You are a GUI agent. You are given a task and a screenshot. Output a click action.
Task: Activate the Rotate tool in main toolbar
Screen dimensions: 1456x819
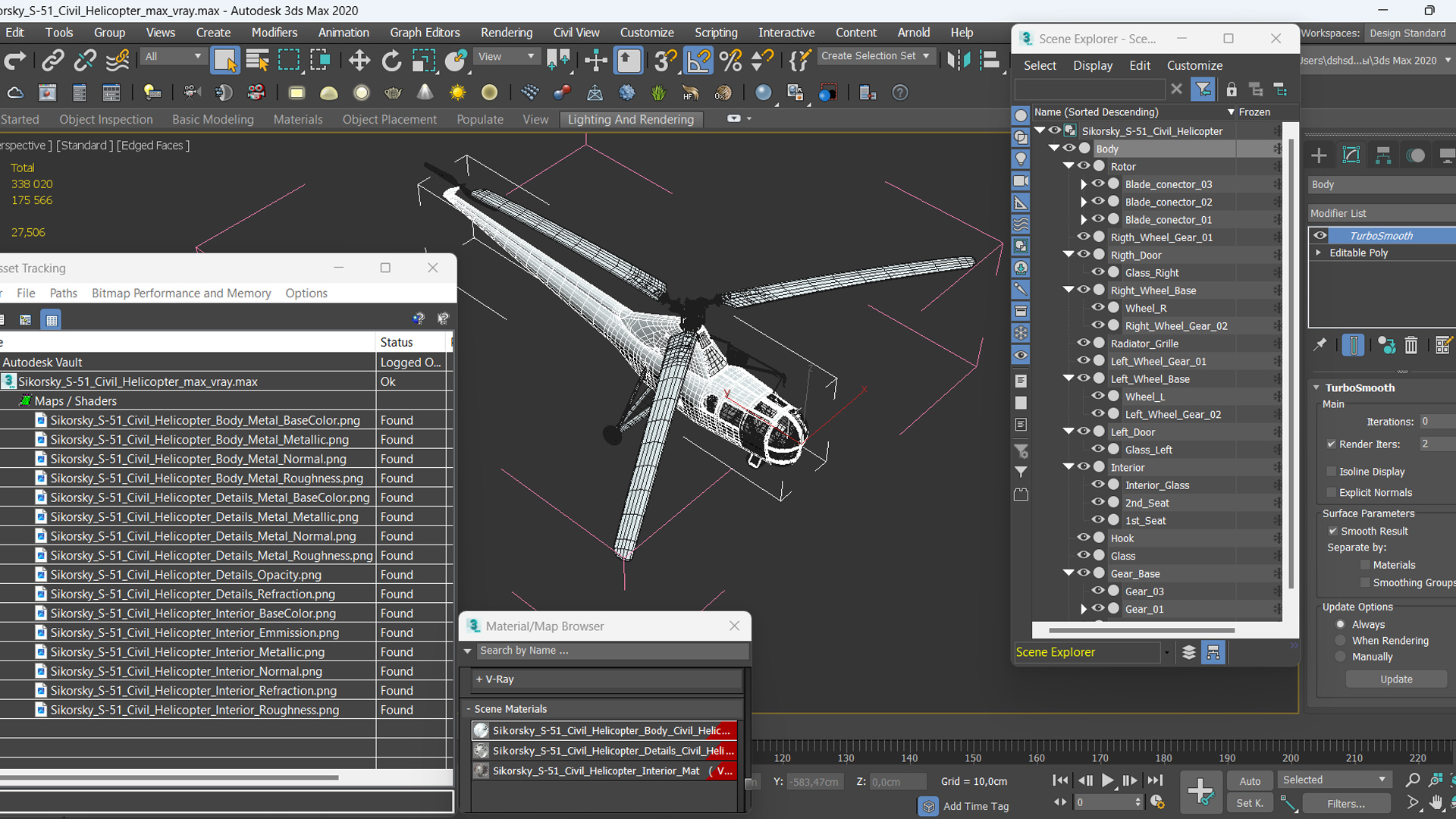(x=391, y=60)
